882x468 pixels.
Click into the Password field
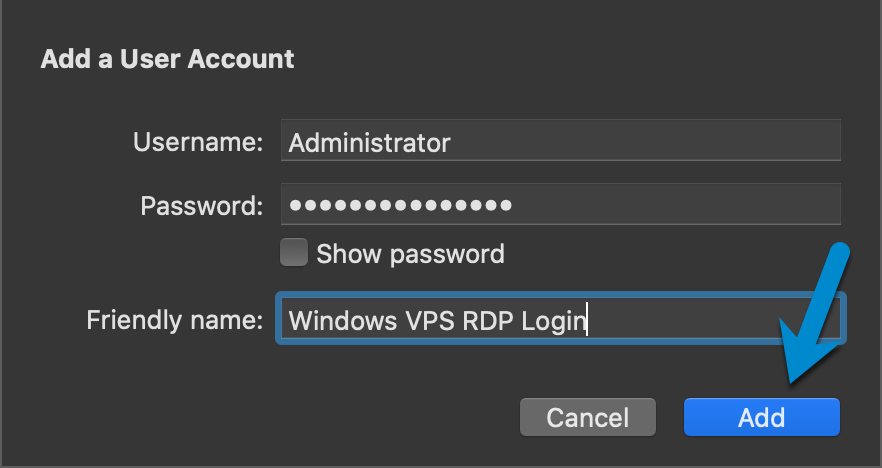pyautogui.click(x=560, y=206)
